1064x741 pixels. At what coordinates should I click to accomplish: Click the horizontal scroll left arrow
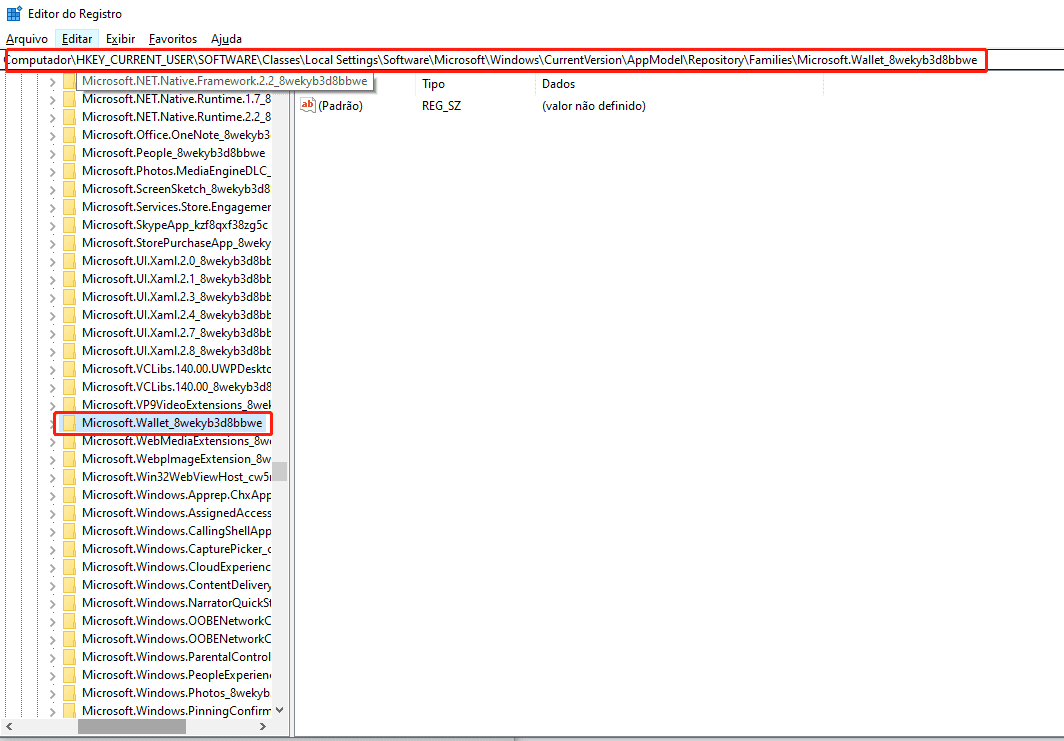point(9,726)
